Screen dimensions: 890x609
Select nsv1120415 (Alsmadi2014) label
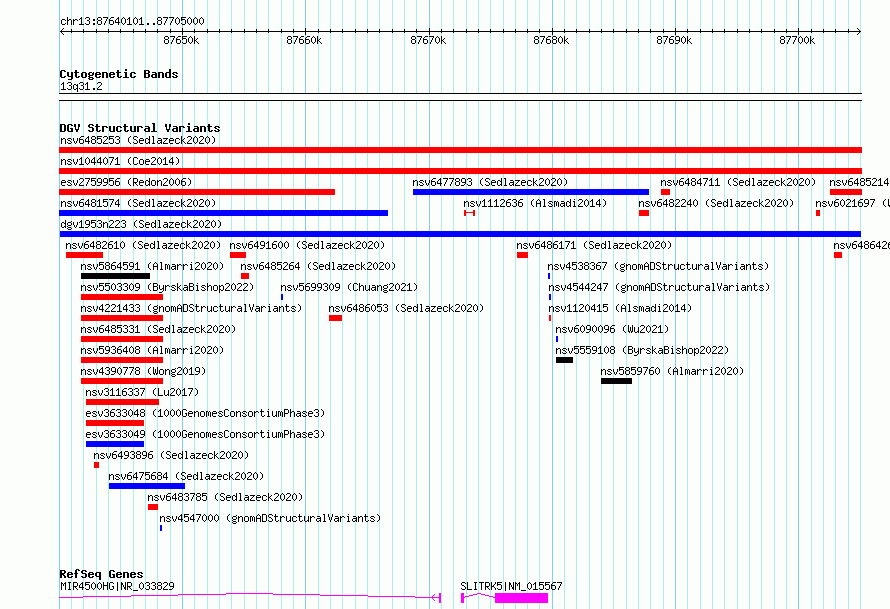click(620, 308)
